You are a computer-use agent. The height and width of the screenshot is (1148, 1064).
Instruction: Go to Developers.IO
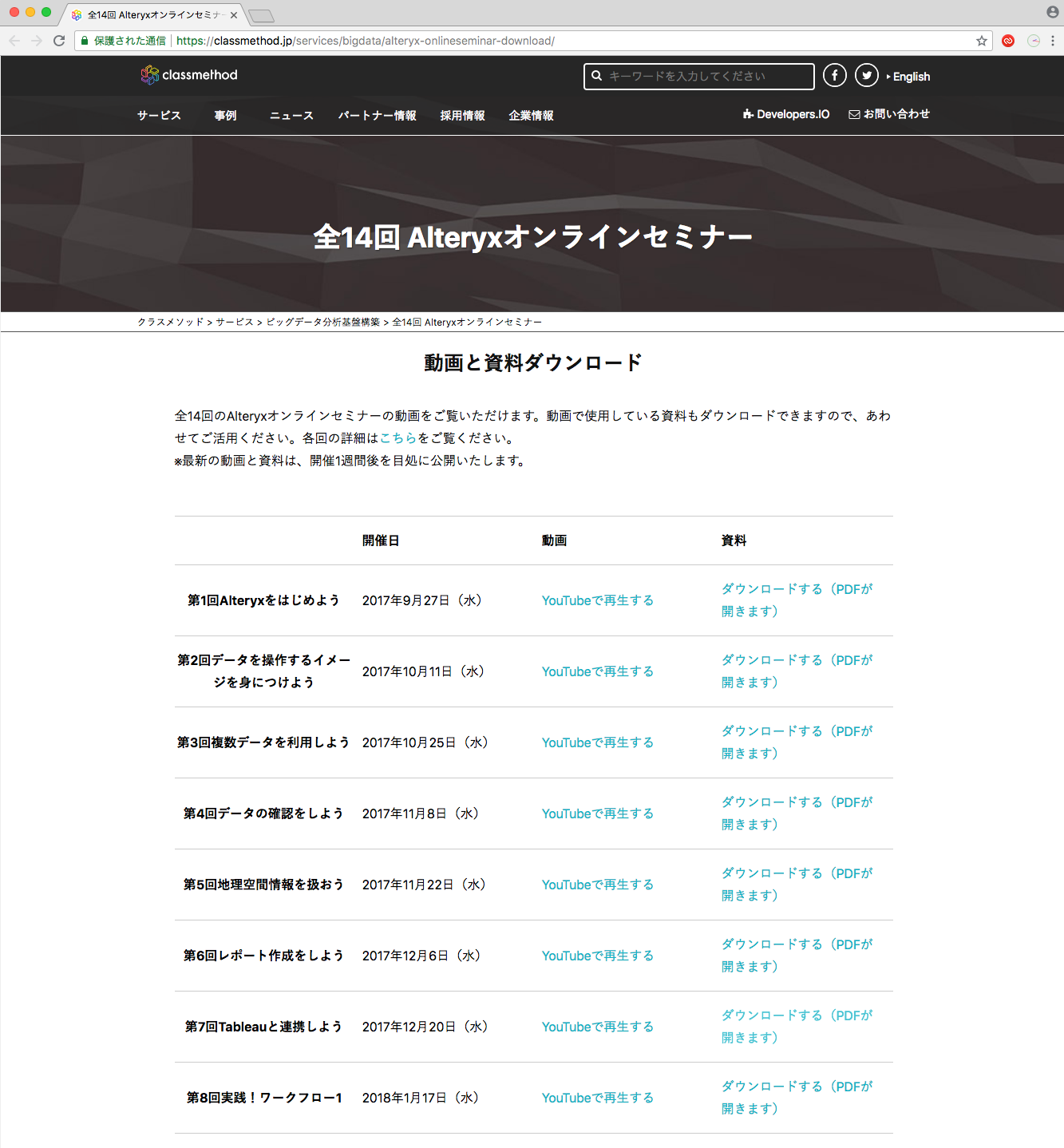click(x=786, y=114)
